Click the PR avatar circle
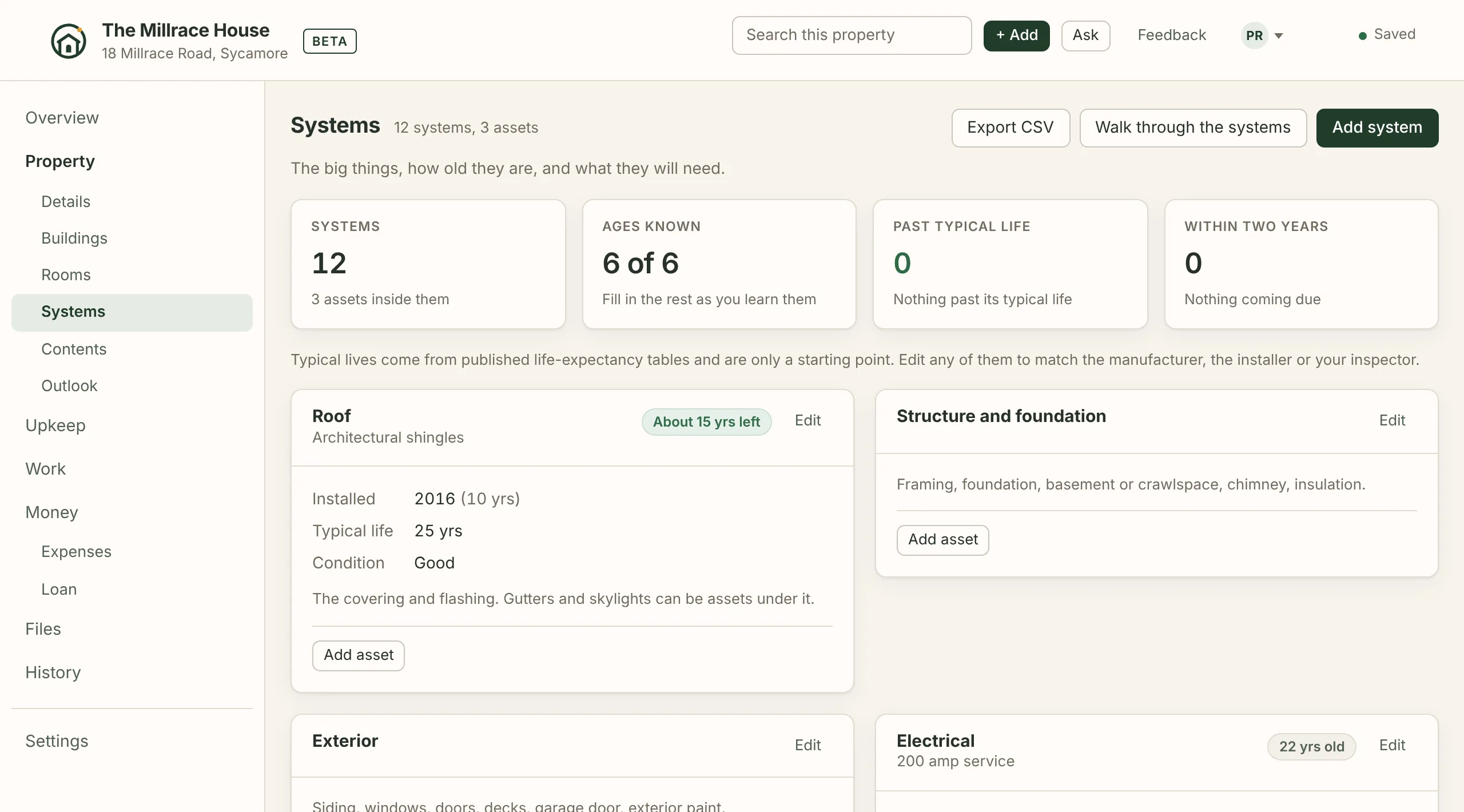 (x=1254, y=35)
